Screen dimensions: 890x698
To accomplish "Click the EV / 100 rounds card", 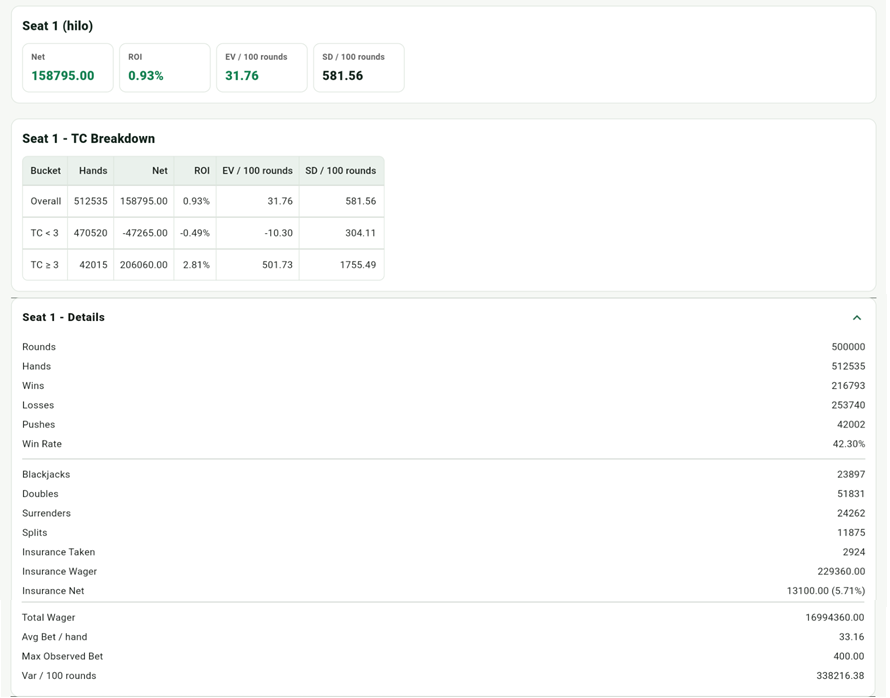I will pyautogui.click(x=262, y=68).
